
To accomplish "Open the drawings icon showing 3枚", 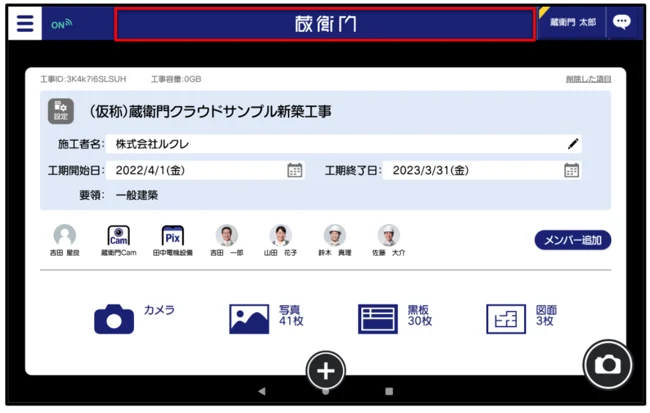I will (506, 319).
